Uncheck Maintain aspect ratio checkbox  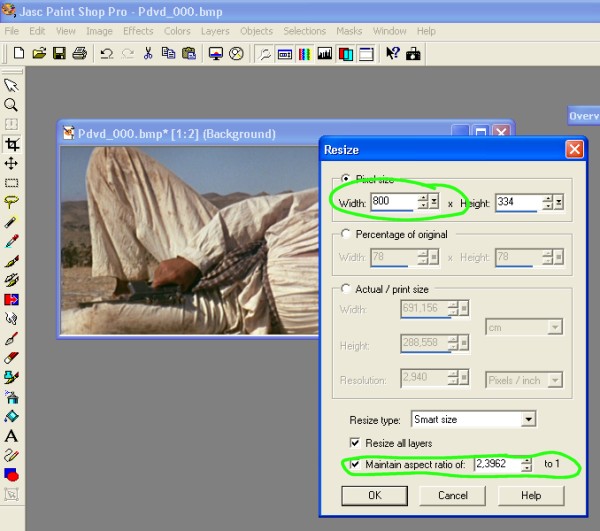[356, 465]
